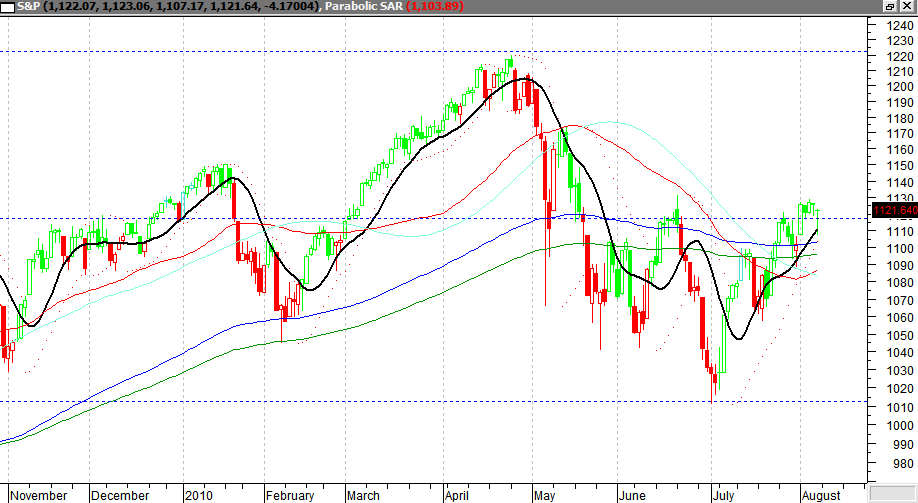Select the June label on date axis
Viewport: 918px width, 503px height.
632,495
